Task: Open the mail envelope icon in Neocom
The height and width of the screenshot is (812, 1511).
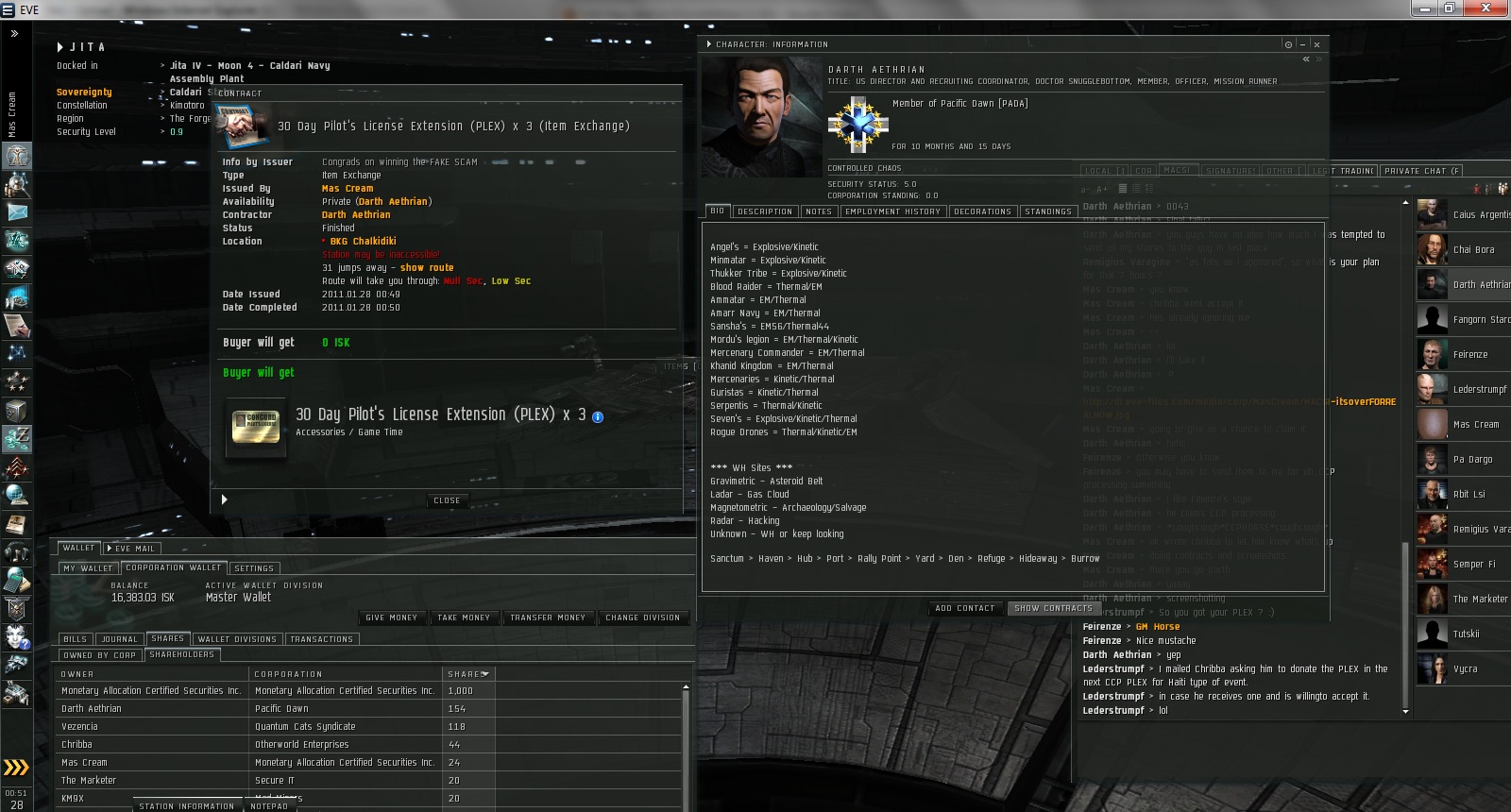Action: click(x=17, y=212)
